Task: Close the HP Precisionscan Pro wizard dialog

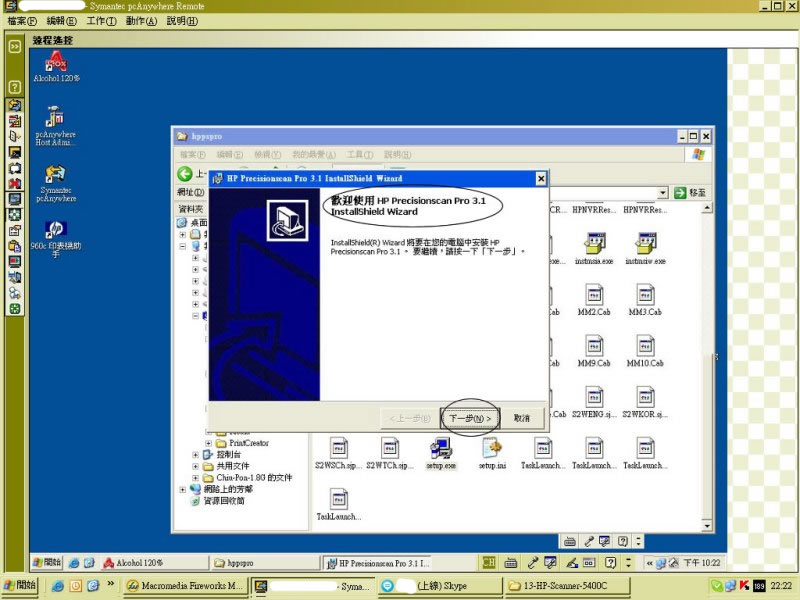Action: point(541,179)
